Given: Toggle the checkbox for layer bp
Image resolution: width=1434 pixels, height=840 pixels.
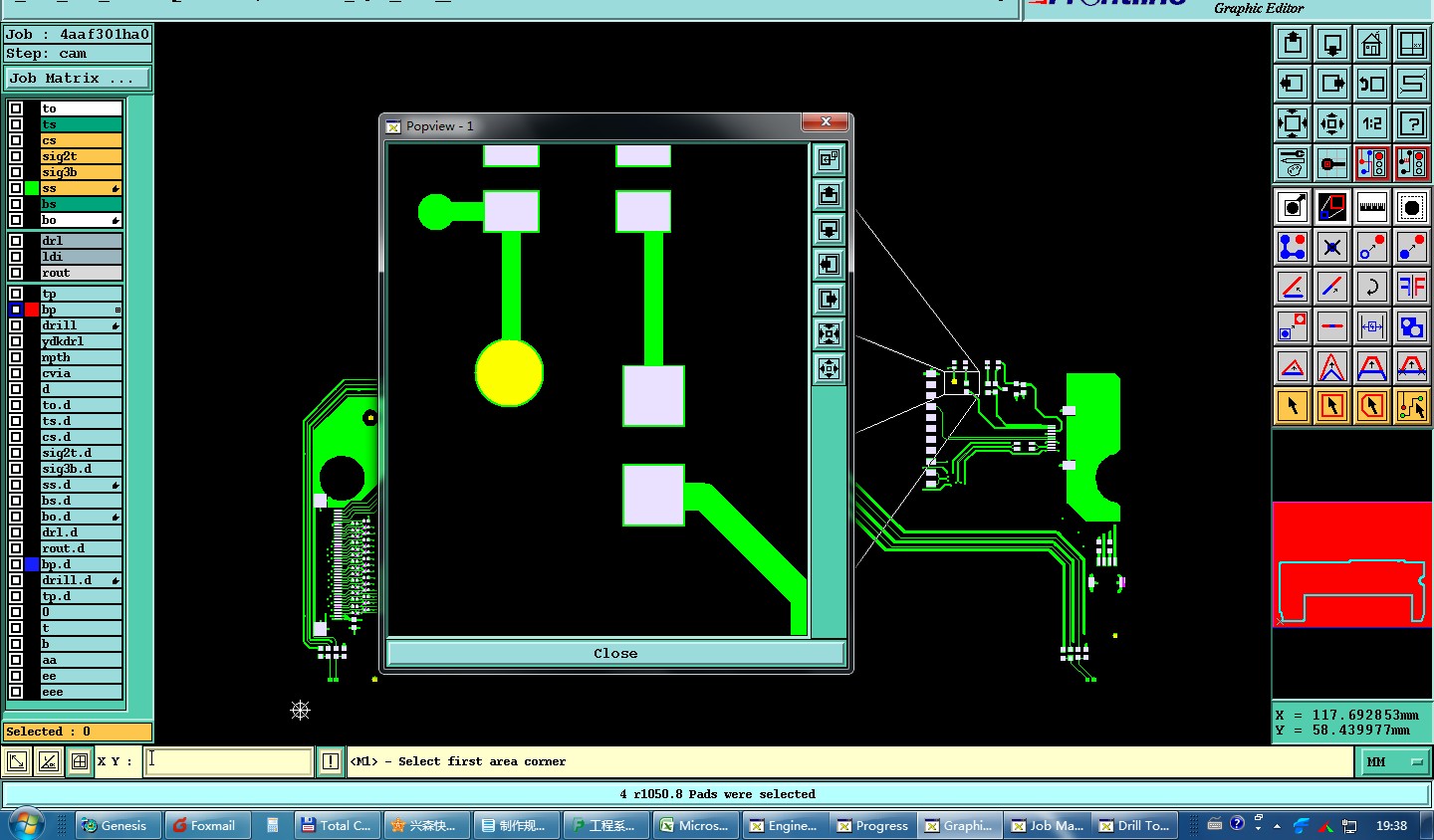Looking at the screenshot, I should 16,310.
